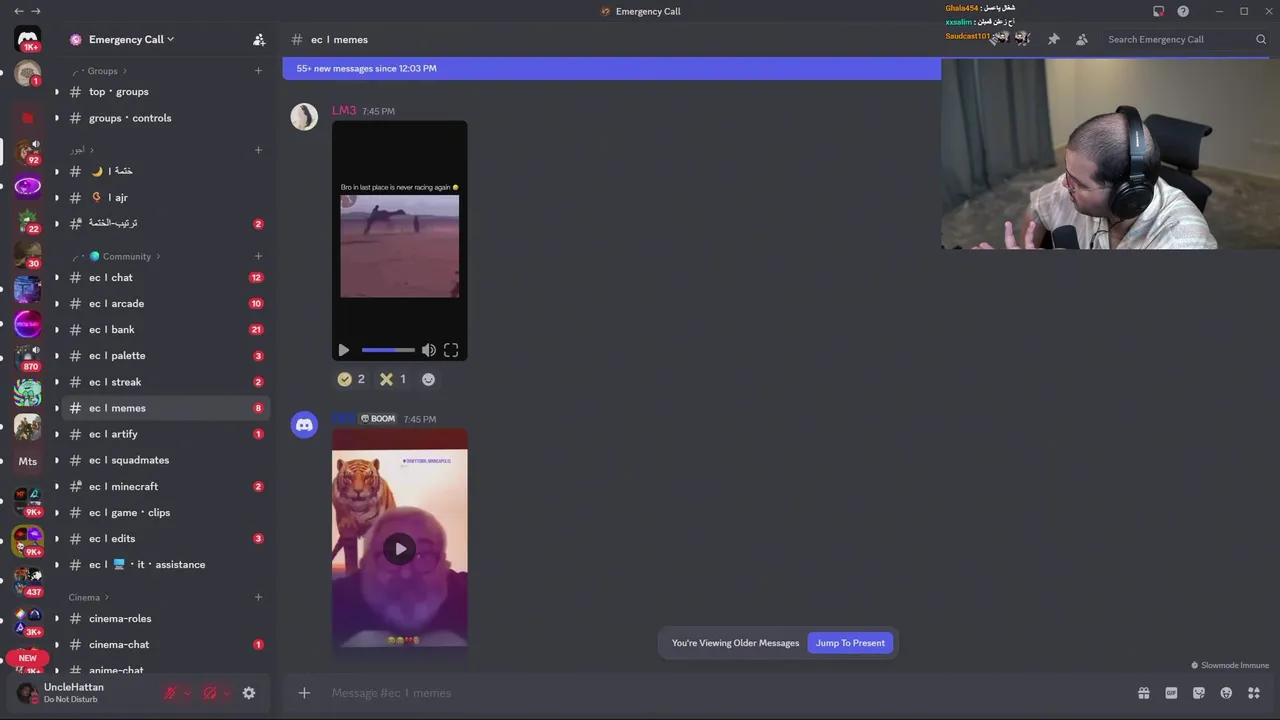Open the ec | arcade channel
This screenshot has width=1280, height=720.
point(165,303)
